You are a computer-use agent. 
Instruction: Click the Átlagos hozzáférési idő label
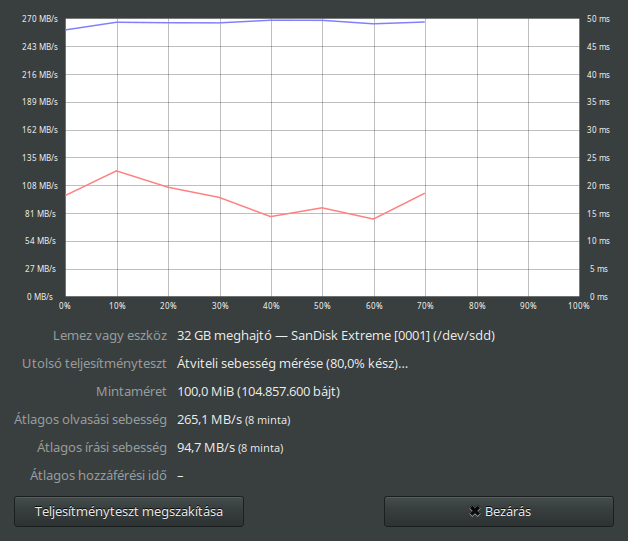(98, 476)
